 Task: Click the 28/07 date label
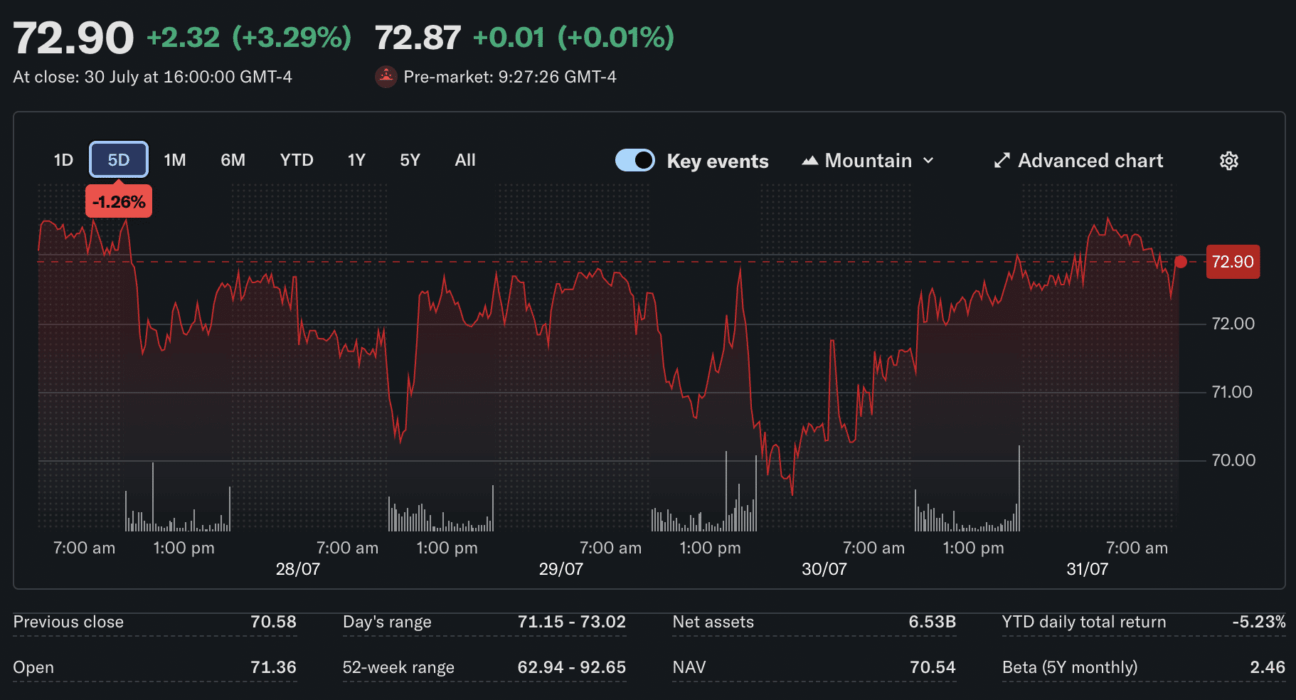[x=298, y=569]
